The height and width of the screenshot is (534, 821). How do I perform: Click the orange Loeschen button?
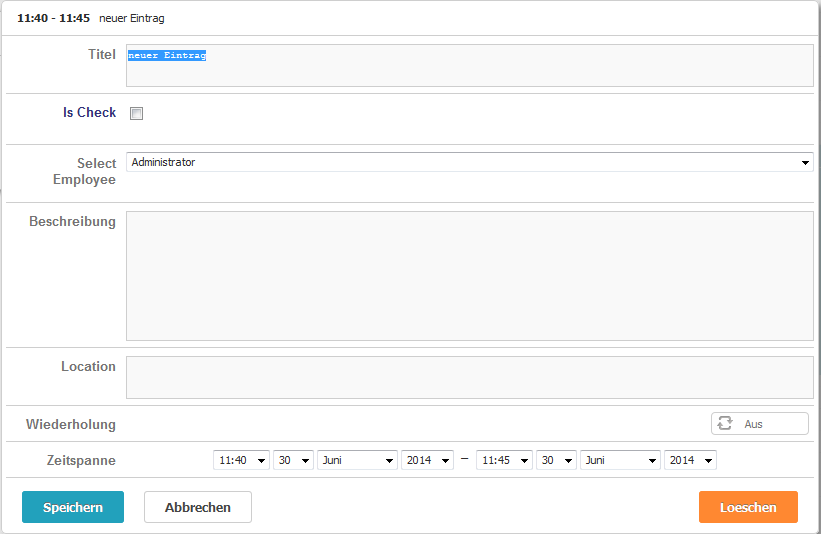(x=748, y=507)
